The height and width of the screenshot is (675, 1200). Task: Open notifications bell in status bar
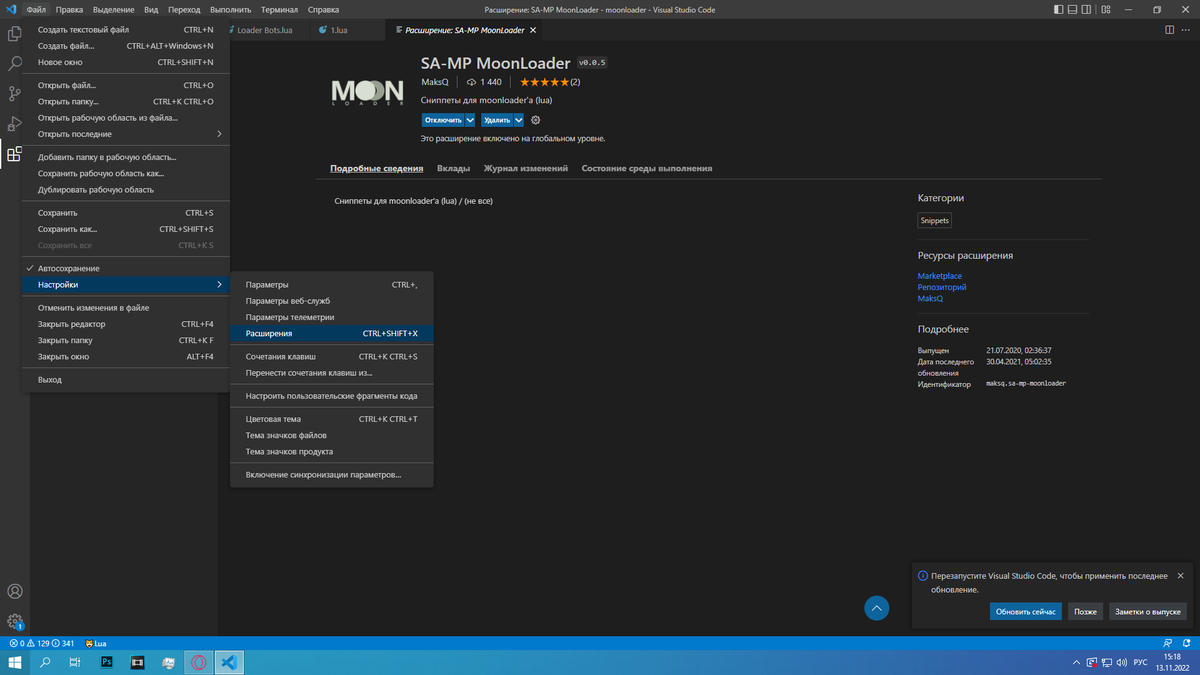click(1186, 643)
